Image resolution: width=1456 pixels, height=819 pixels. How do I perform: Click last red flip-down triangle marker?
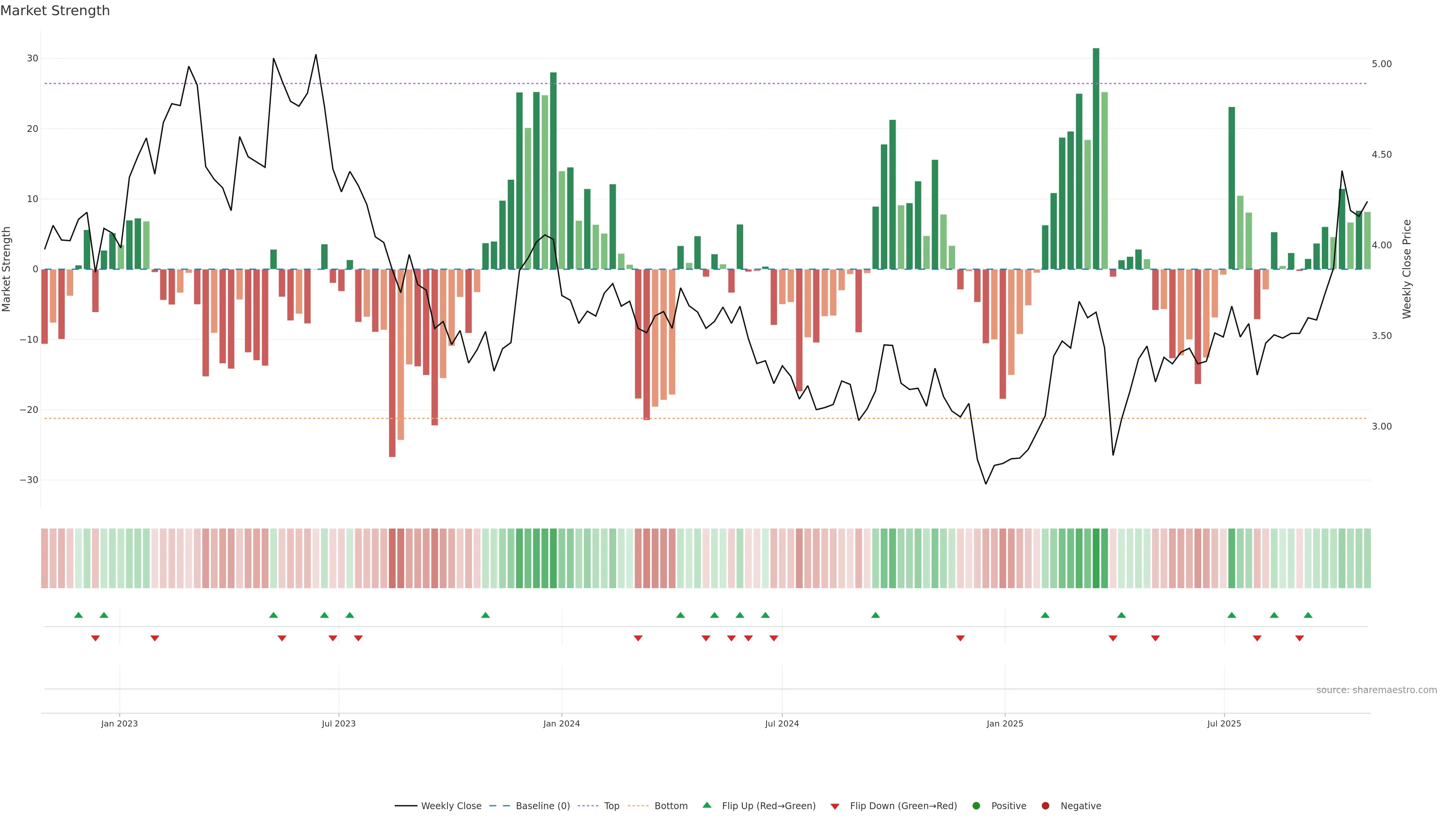(x=1299, y=638)
